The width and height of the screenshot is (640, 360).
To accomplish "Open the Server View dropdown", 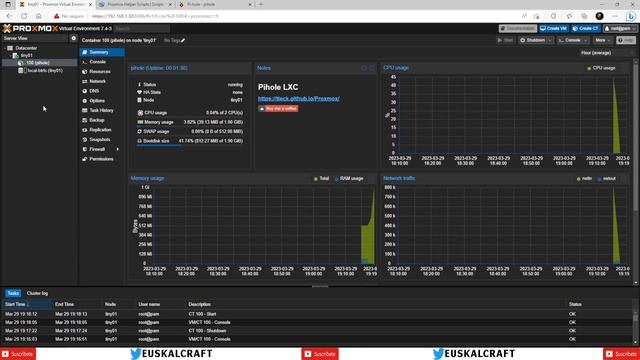I will tap(34, 38).
